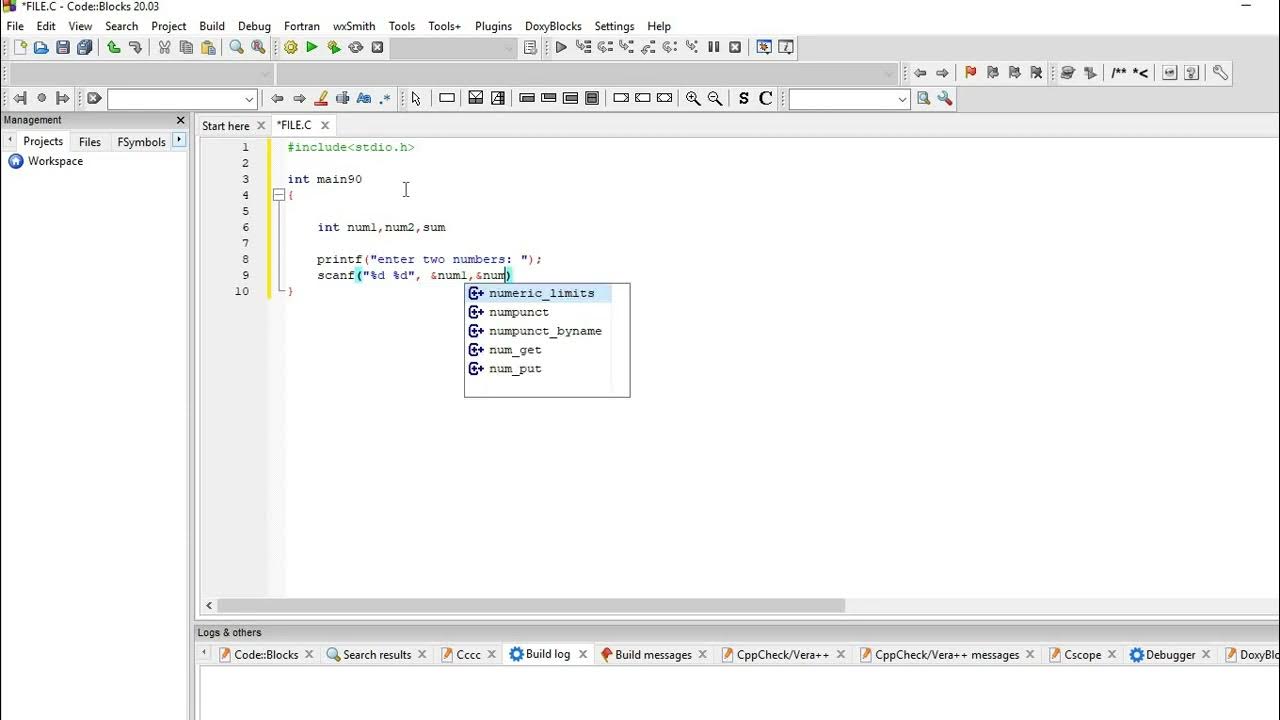This screenshot has height=720, width=1280.
Task: Switch to the Files tab in Management
Action: 90,142
